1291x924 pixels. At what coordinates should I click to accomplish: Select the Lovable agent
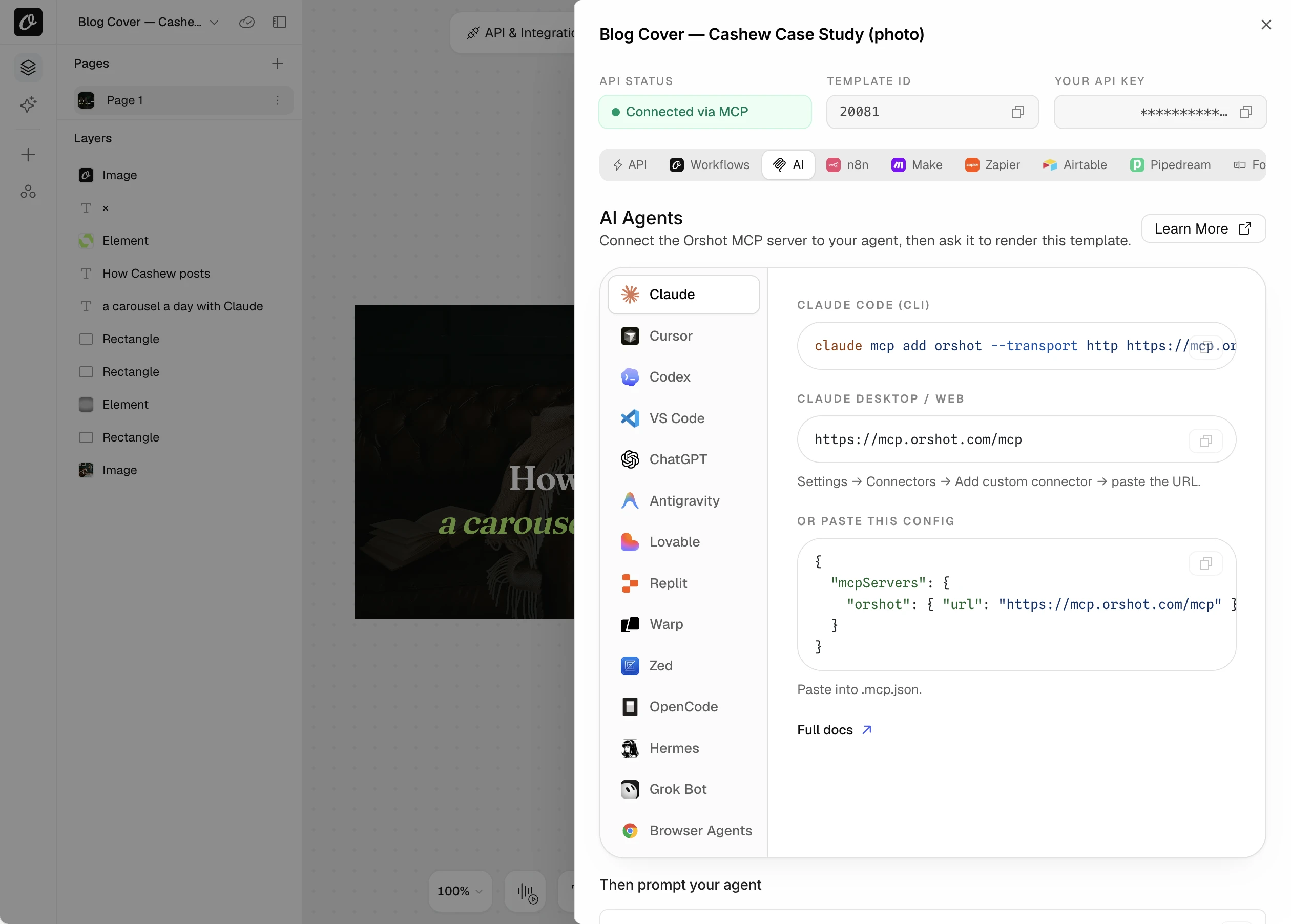click(683, 542)
